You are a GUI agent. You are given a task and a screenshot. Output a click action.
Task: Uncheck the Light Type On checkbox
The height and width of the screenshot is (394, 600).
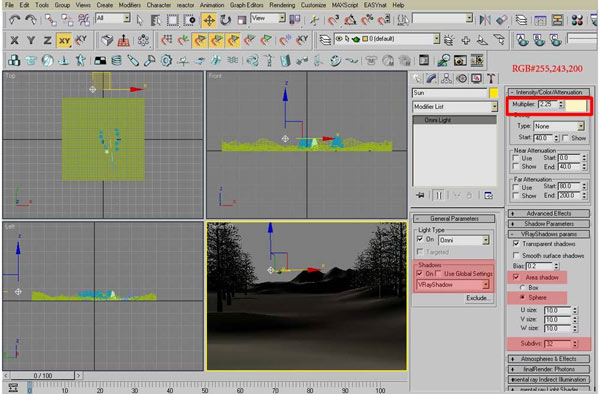420,239
